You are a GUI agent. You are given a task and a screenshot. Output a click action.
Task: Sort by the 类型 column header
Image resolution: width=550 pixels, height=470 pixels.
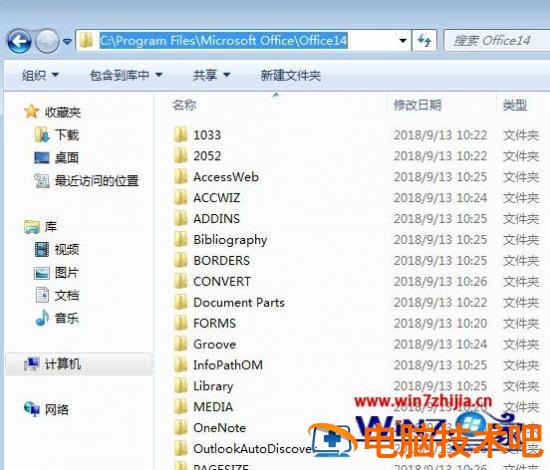(515, 105)
